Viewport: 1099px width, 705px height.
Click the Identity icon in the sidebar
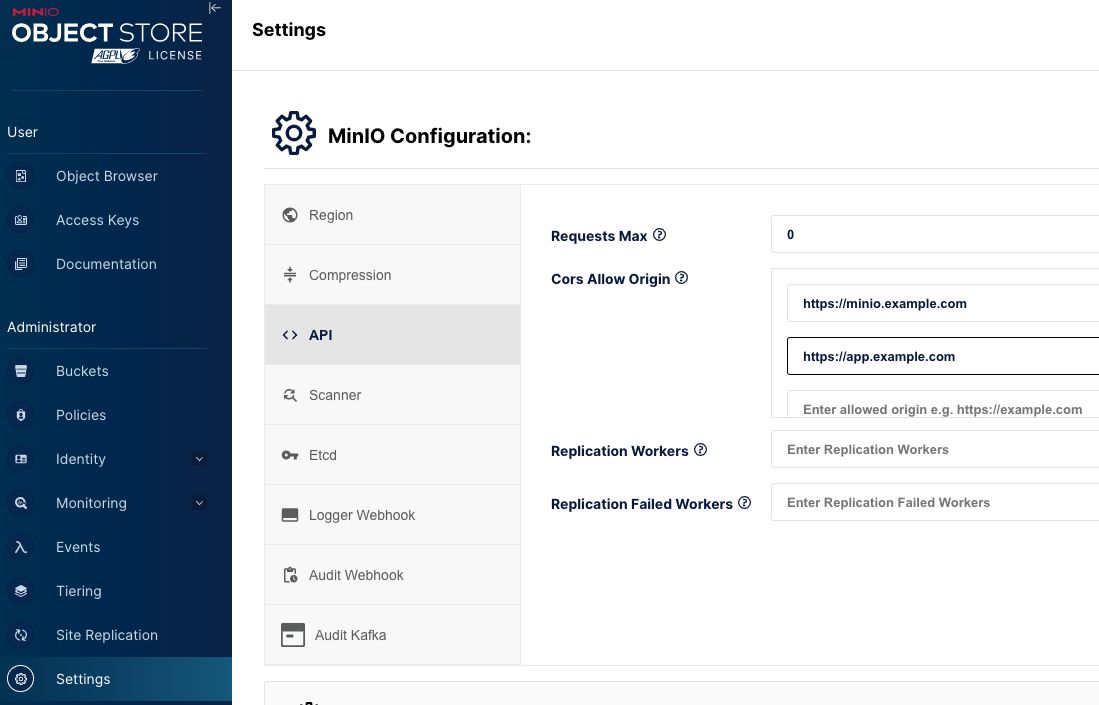point(21,459)
